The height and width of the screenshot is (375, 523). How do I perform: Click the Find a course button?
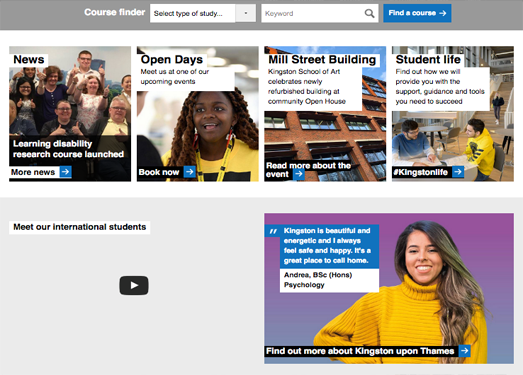tap(417, 13)
